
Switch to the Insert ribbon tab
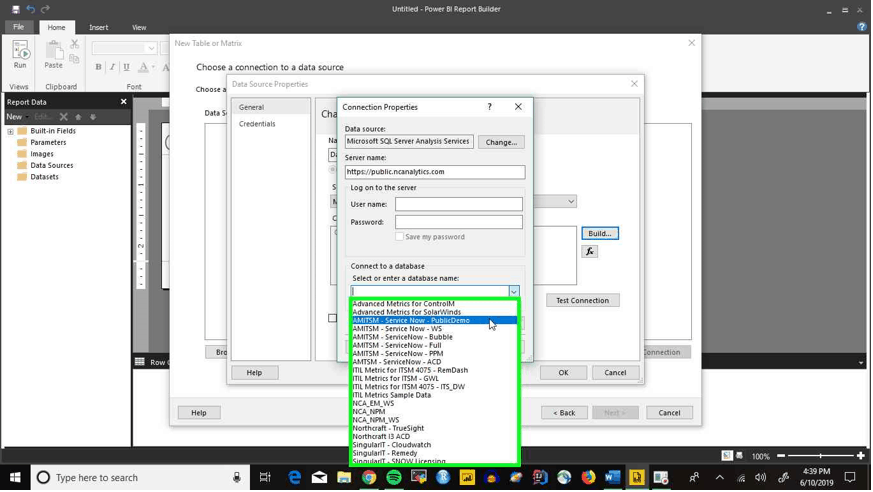pos(99,27)
